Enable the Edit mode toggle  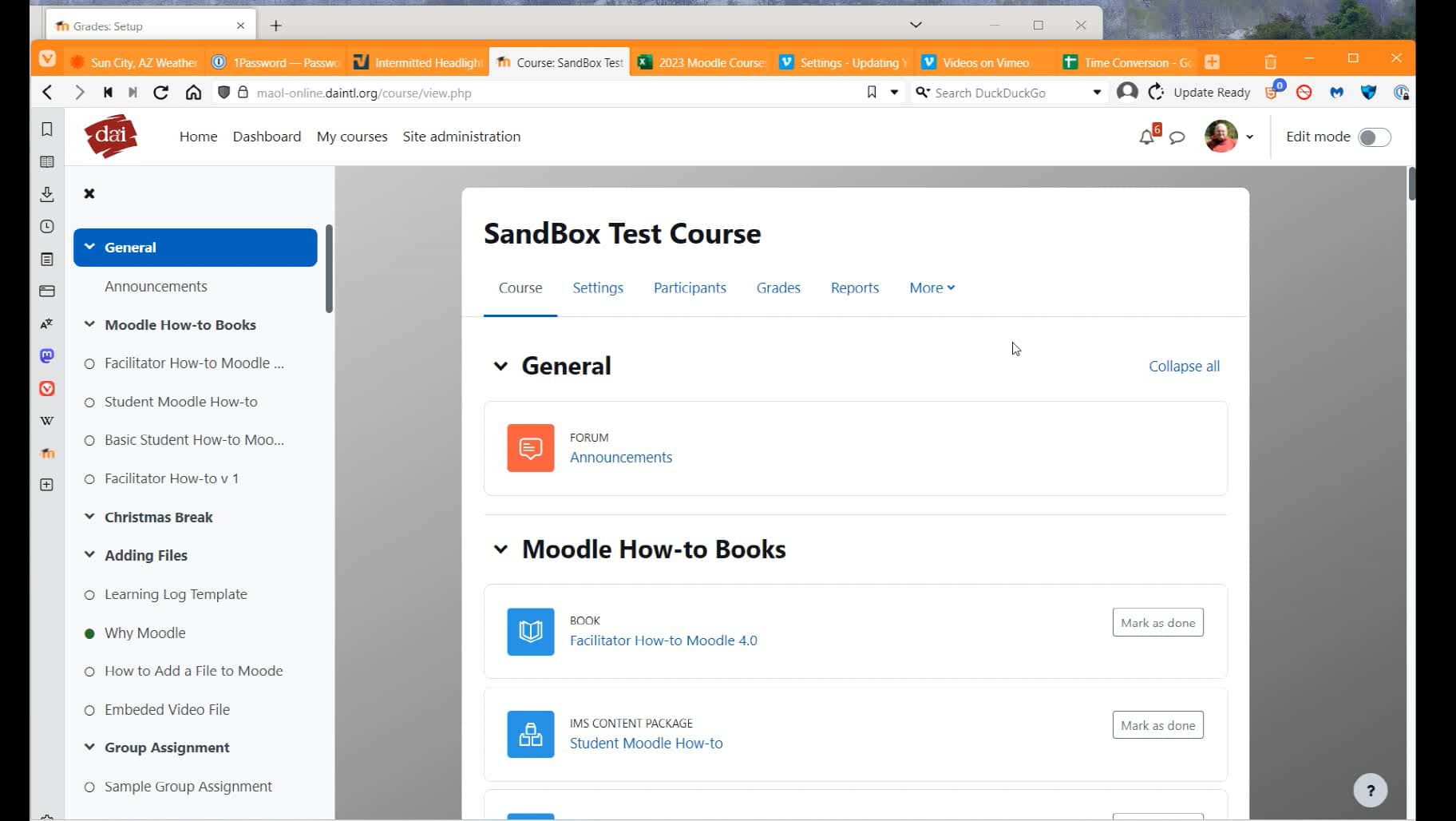coord(1373,137)
